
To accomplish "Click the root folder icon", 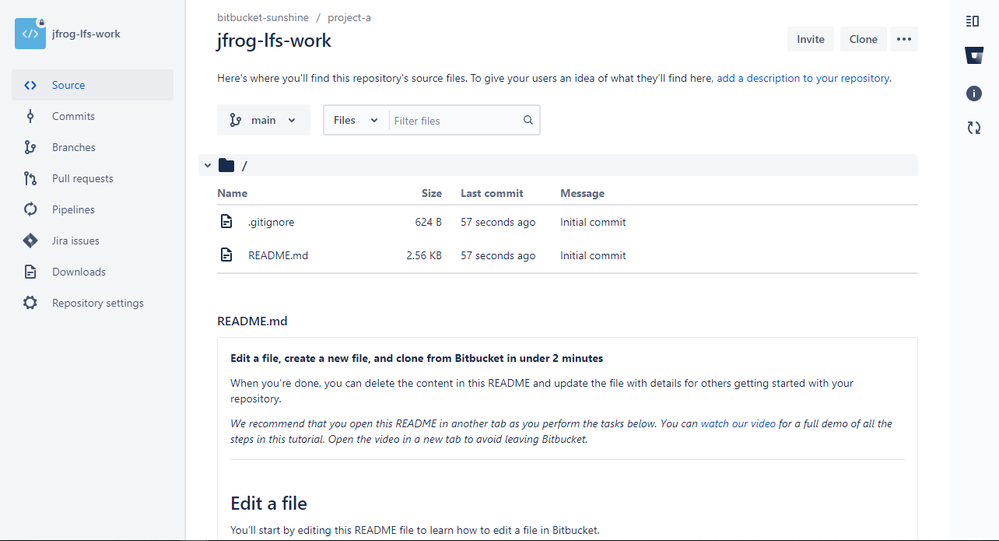I will click(226, 166).
